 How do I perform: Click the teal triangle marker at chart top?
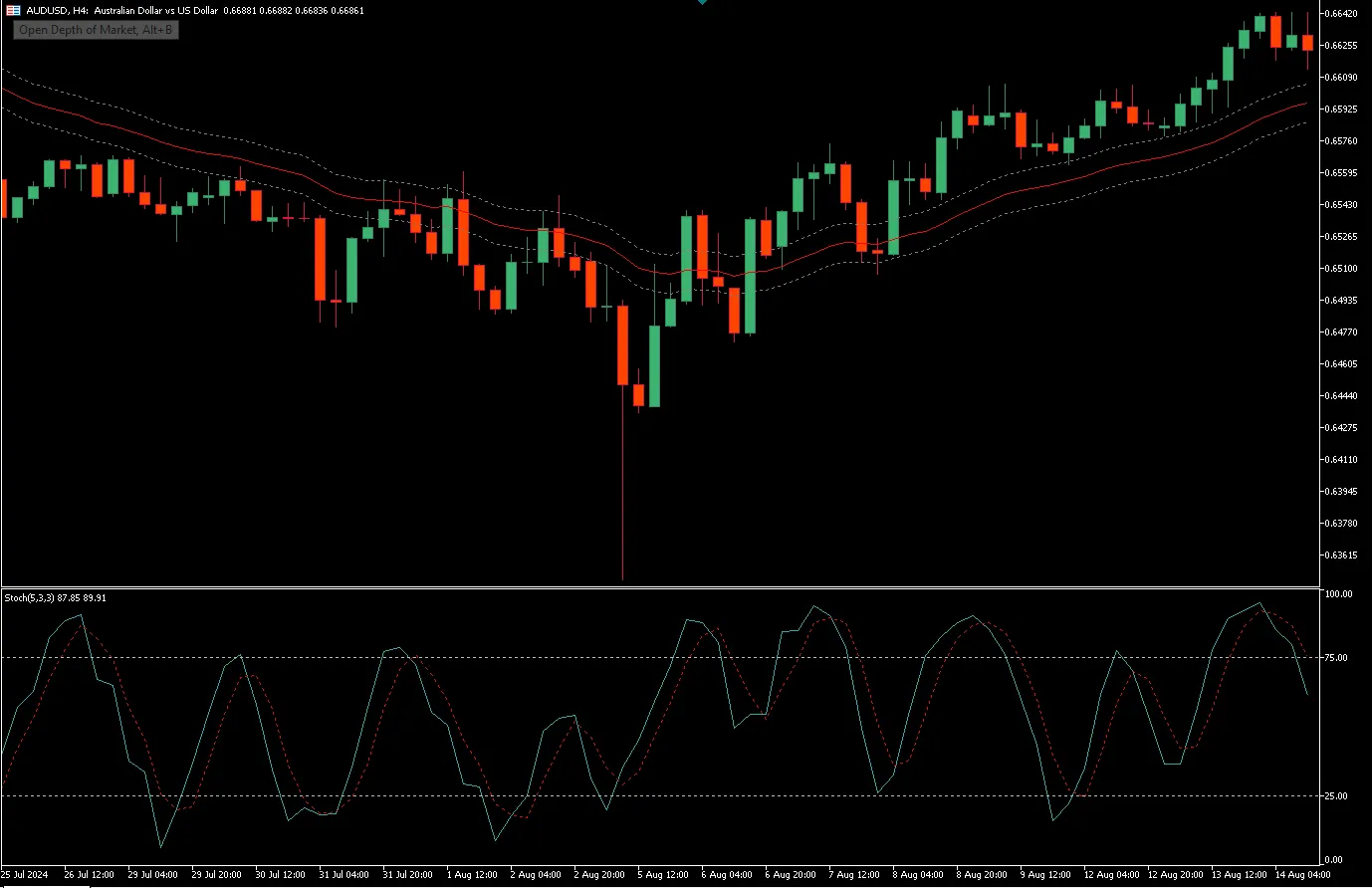tap(702, 4)
